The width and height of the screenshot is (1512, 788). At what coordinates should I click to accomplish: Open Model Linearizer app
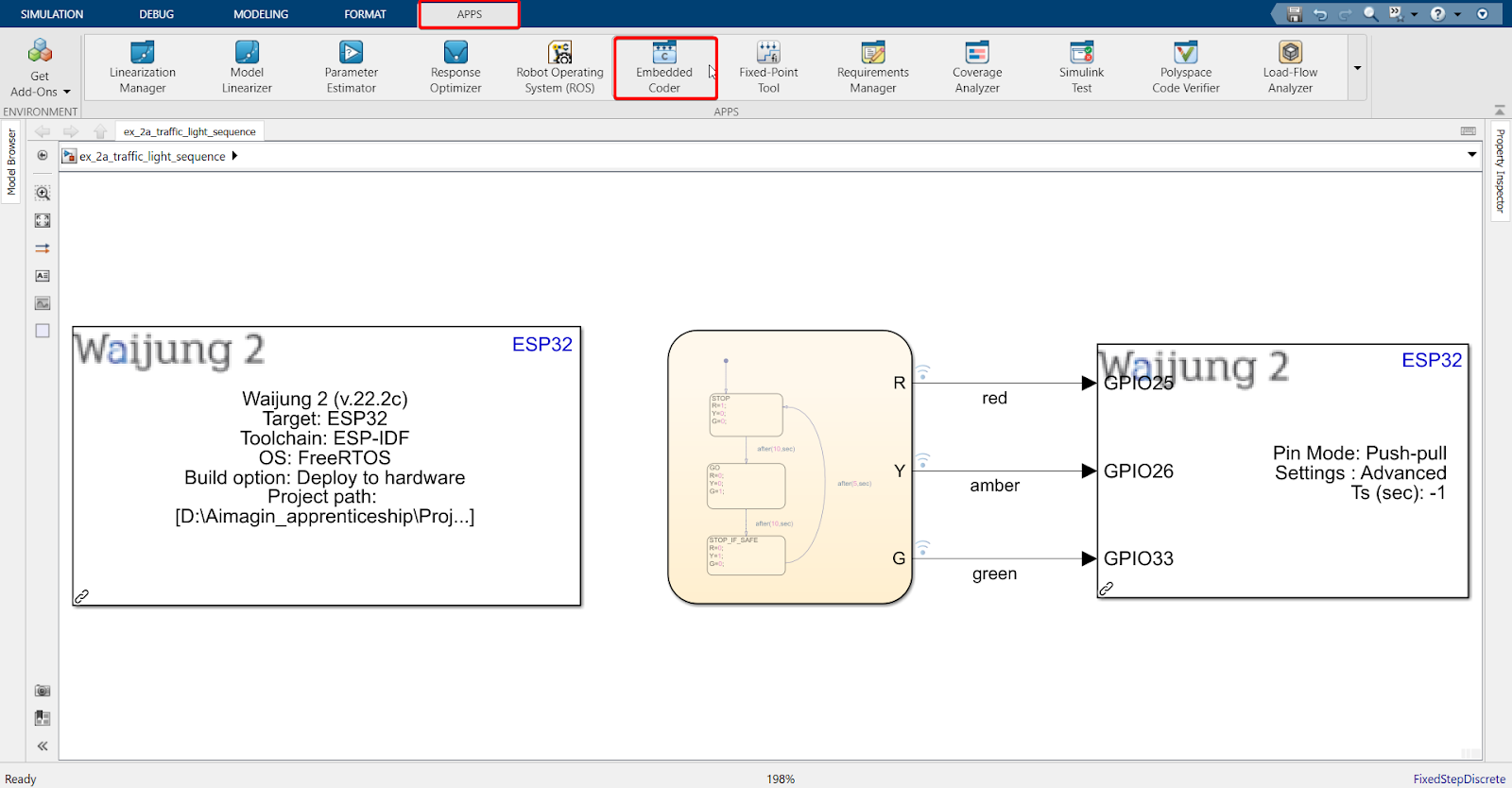point(247,67)
